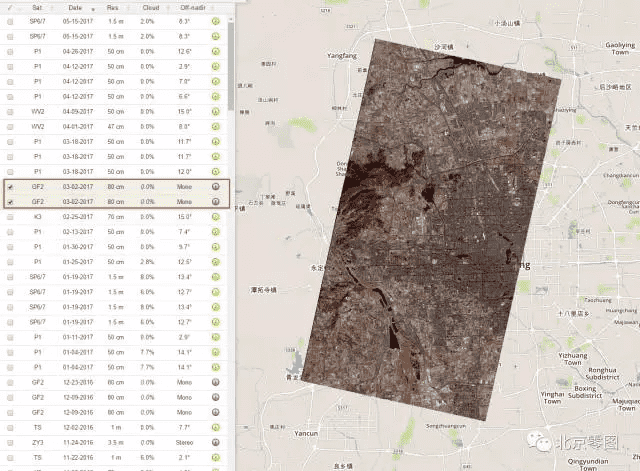
Task: Click the green icon for K3 02-25-2017
Action: click(216, 217)
